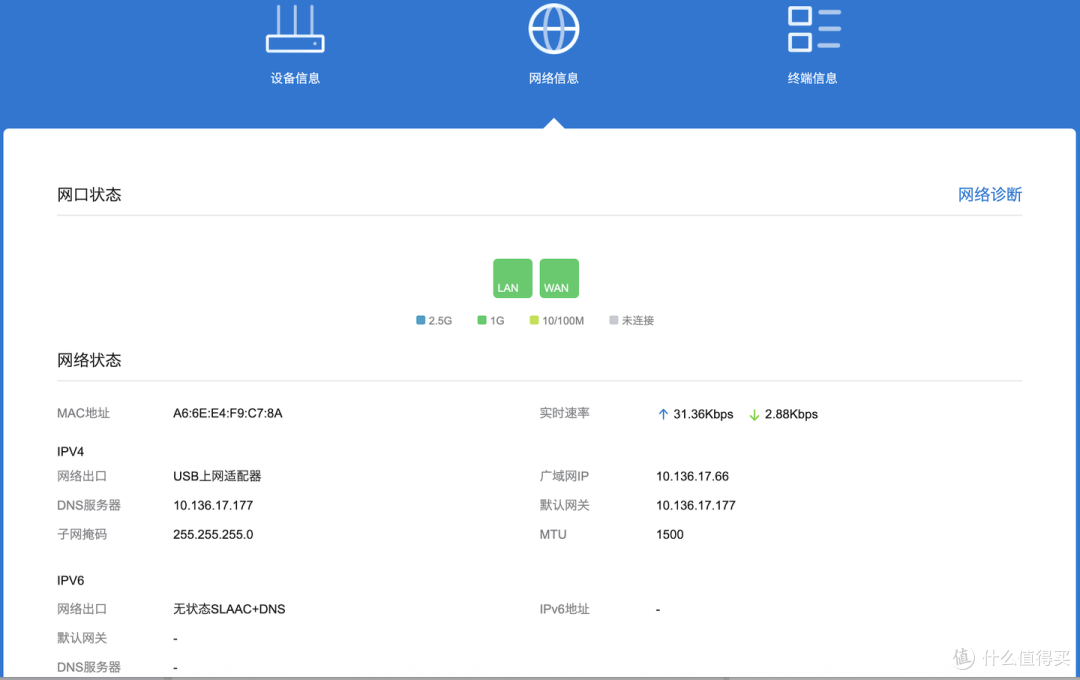Select WAN IP 10.136.17.66
1080x680 pixels.
[692, 476]
